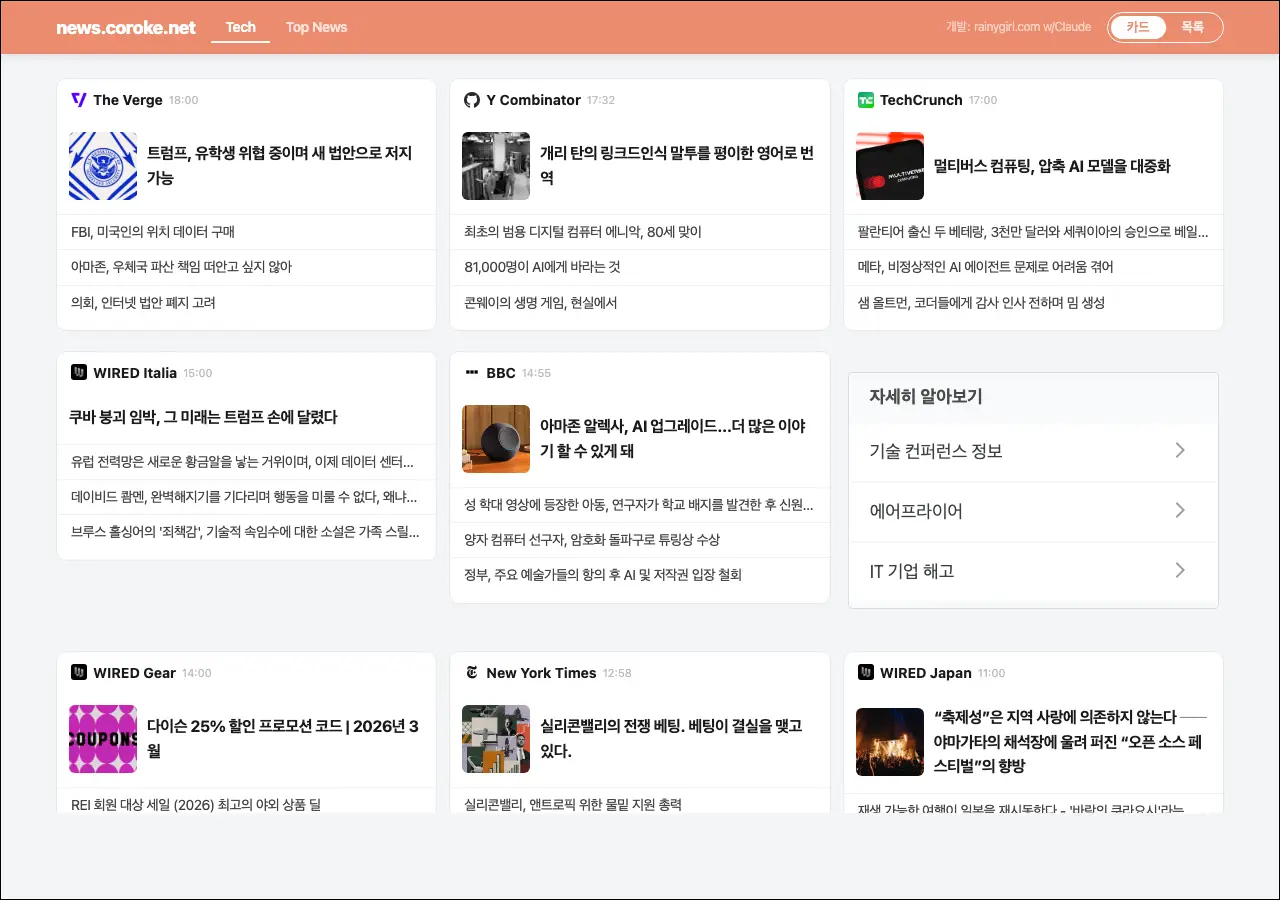Open IT 기업 해고 chevron arrow
Viewport: 1280px width, 900px height.
coord(1180,571)
